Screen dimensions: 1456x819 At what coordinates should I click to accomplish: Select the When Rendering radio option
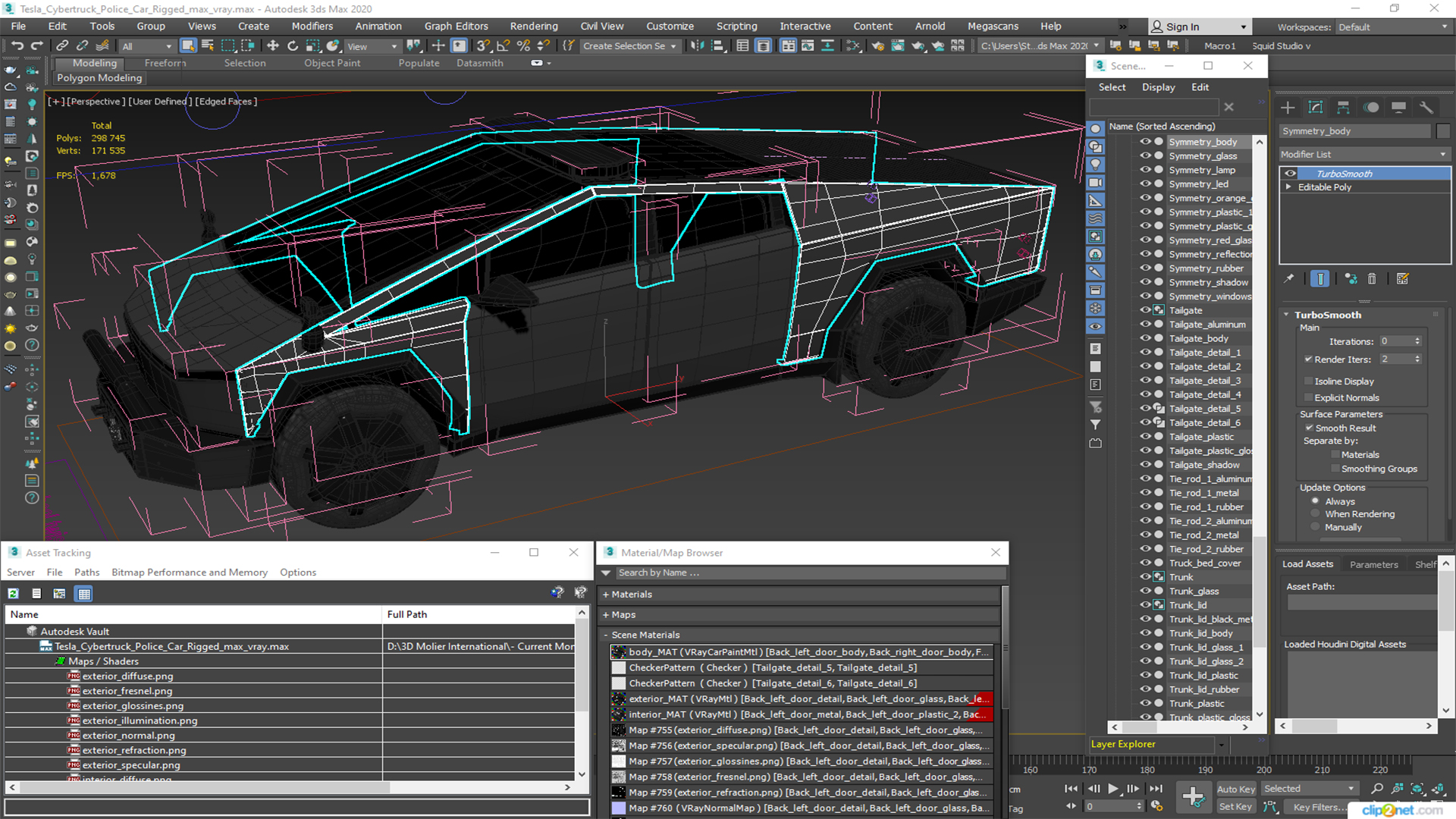coord(1315,513)
